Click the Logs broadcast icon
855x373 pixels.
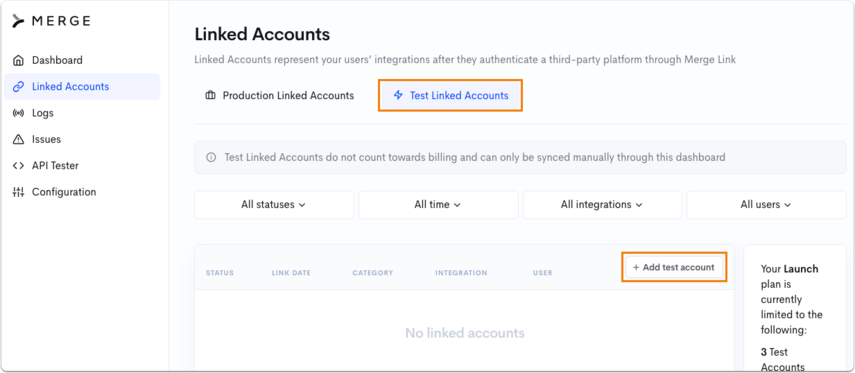coord(19,113)
